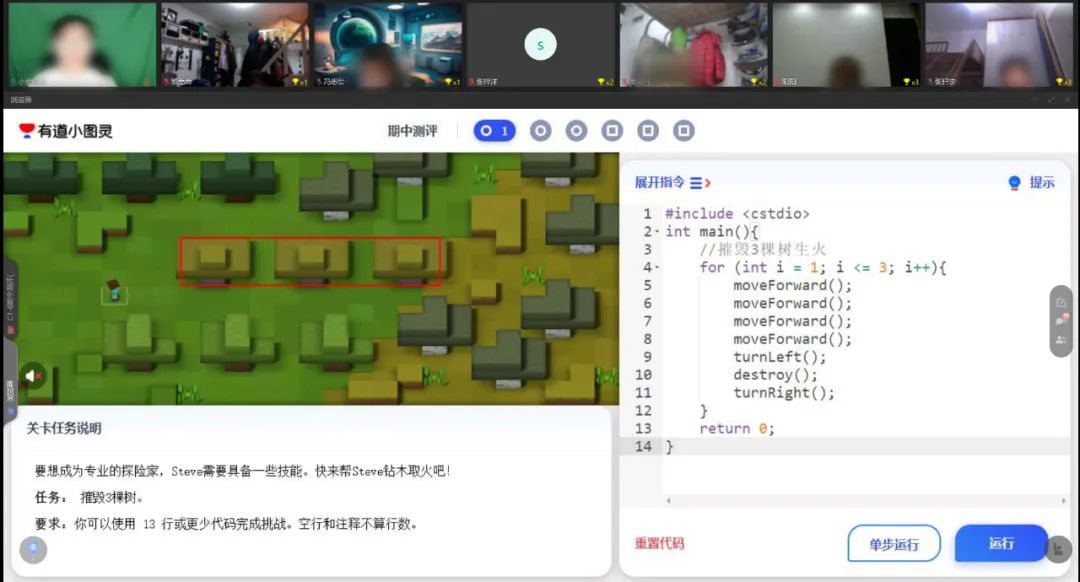The image size is (1080, 582).
Task: Select the middle square level indicator
Action: [x=648, y=131]
